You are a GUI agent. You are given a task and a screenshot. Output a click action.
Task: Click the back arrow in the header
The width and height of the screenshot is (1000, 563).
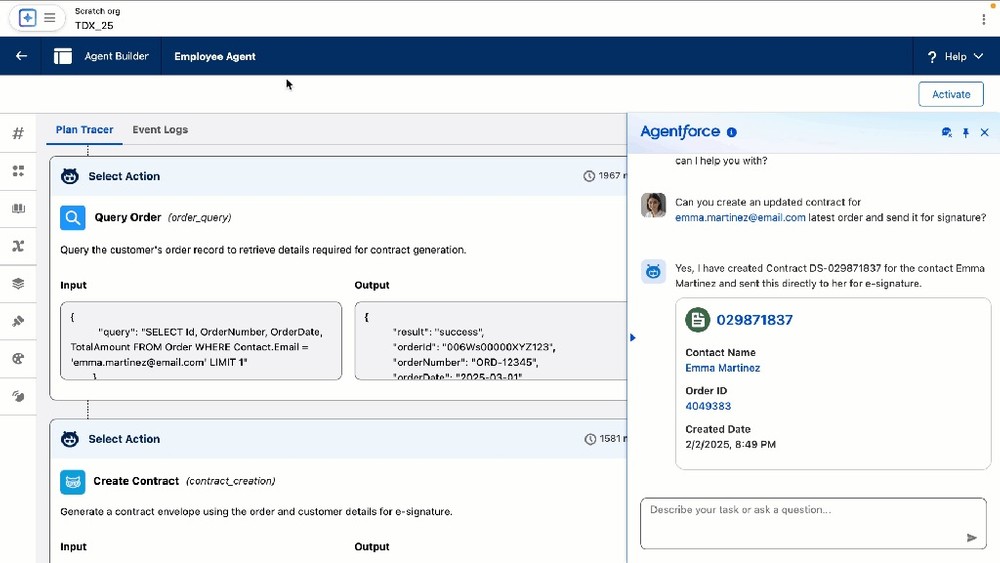click(21, 56)
